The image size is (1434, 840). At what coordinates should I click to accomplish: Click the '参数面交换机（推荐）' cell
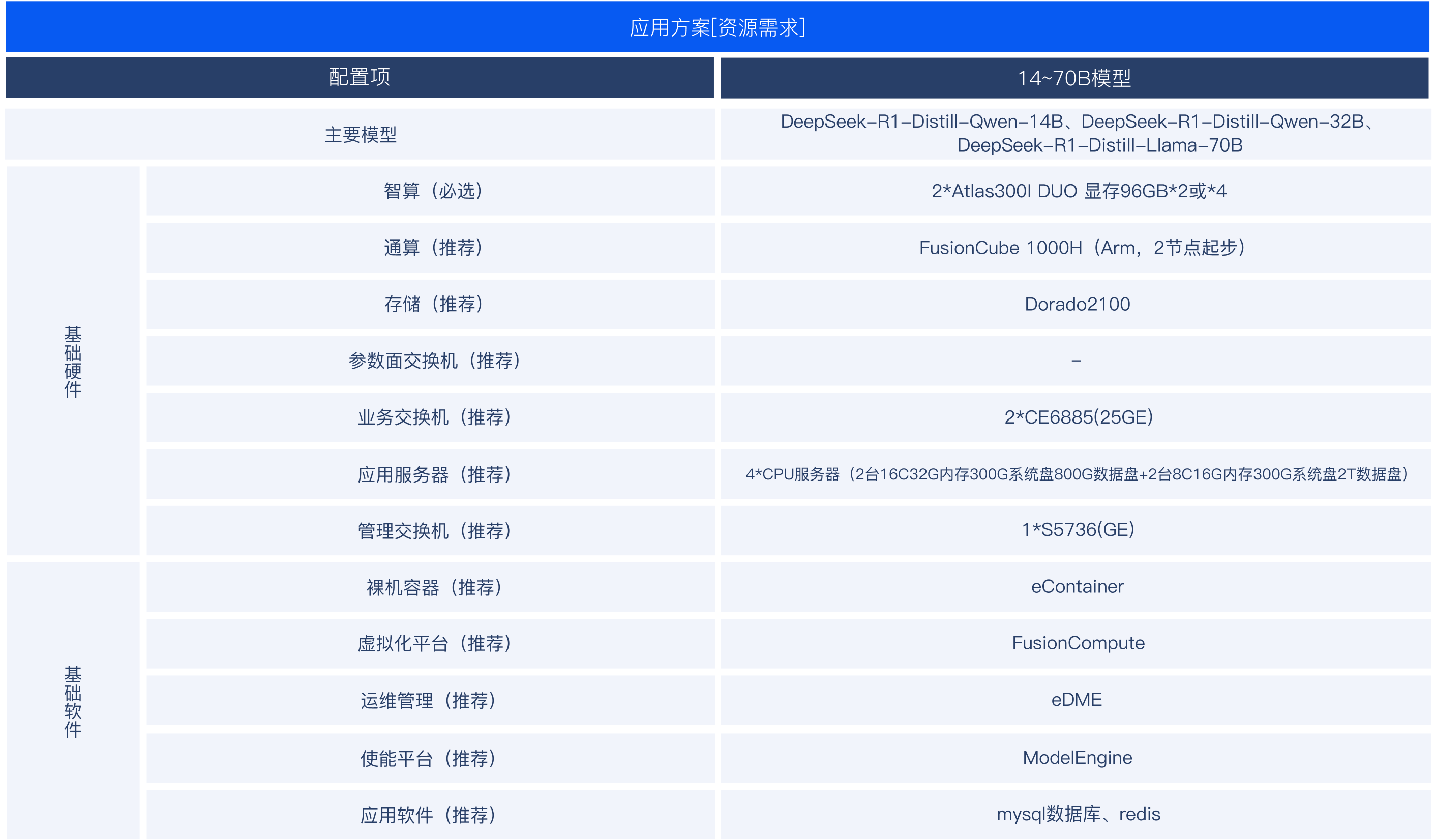431,361
